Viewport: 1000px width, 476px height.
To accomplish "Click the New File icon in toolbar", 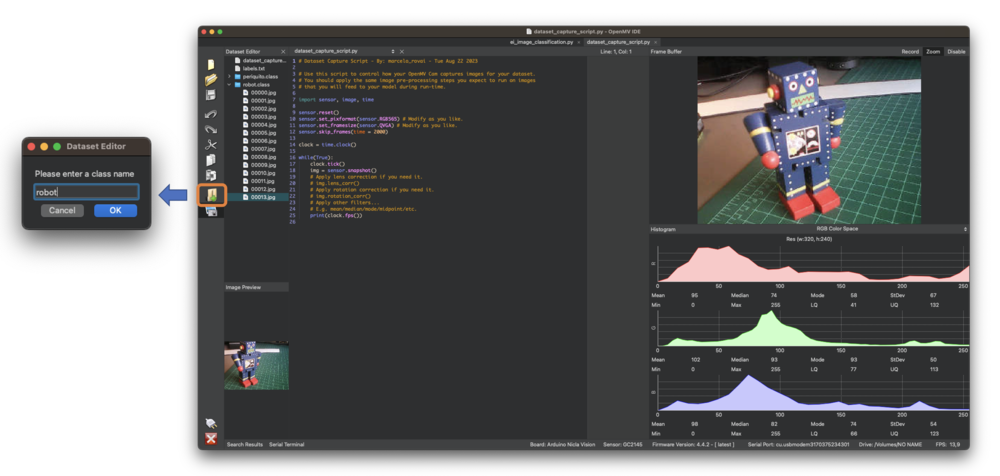I will (211, 64).
